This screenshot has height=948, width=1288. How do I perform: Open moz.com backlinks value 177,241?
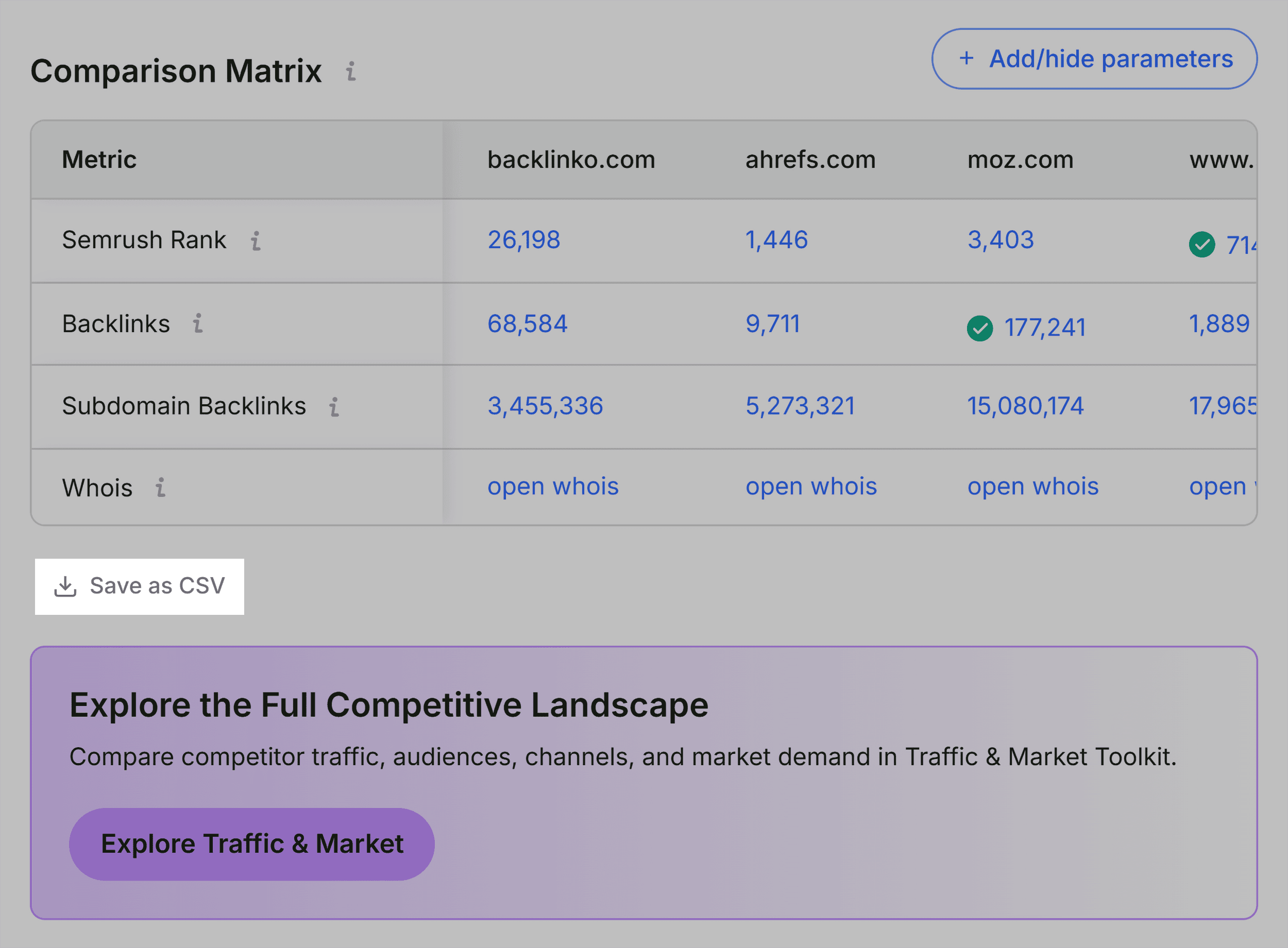pyautogui.click(x=1045, y=328)
